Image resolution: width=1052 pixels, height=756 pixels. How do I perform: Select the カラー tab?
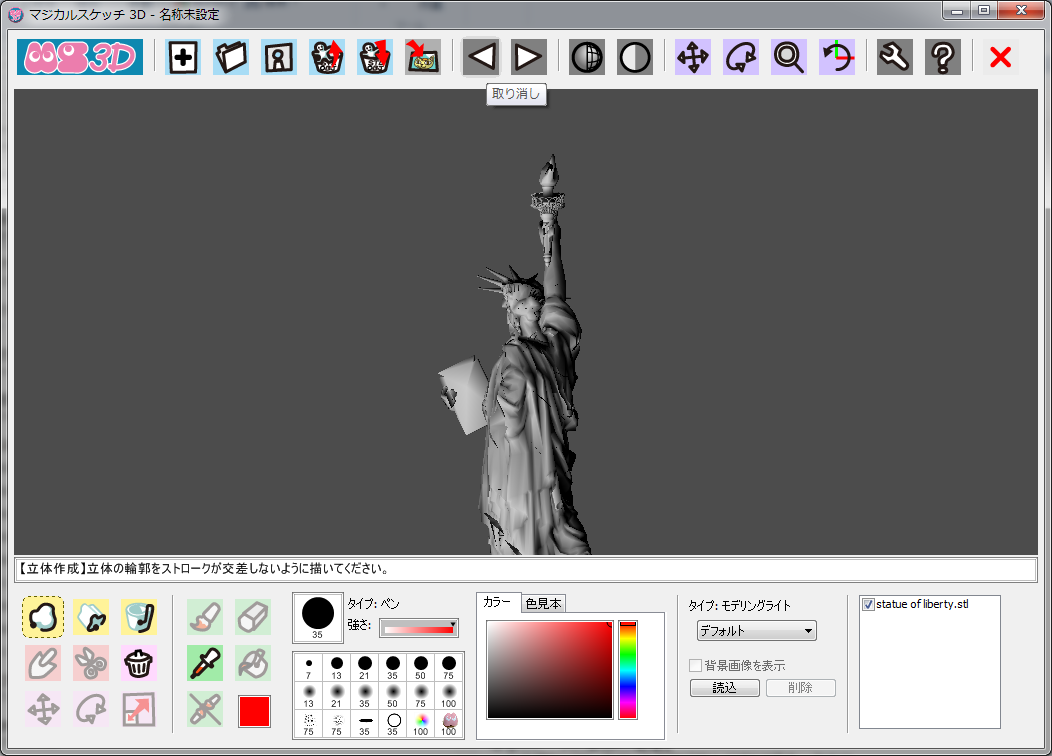pyautogui.click(x=497, y=602)
